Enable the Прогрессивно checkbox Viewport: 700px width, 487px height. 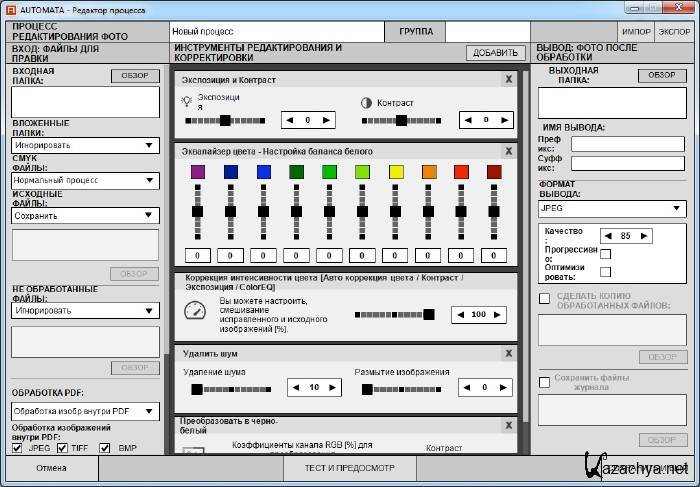pos(605,254)
